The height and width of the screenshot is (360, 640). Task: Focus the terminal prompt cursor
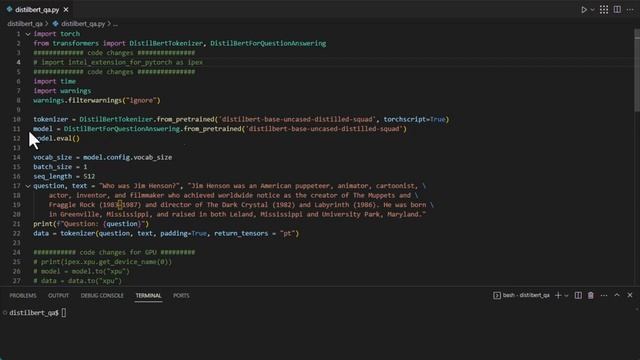64,313
